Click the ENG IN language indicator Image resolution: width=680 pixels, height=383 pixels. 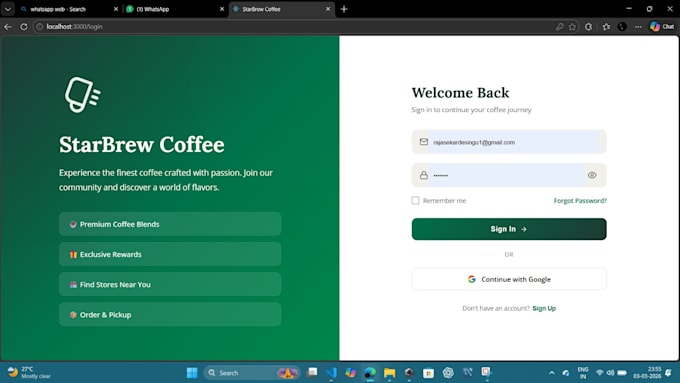click(583, 373)
